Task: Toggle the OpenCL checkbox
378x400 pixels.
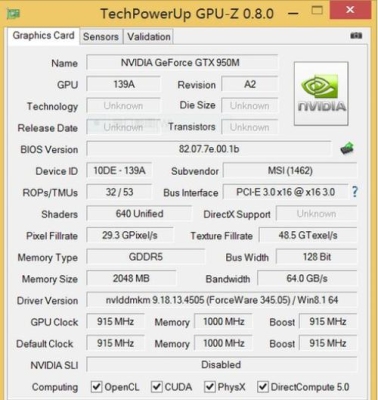Action: click(96, 387)
